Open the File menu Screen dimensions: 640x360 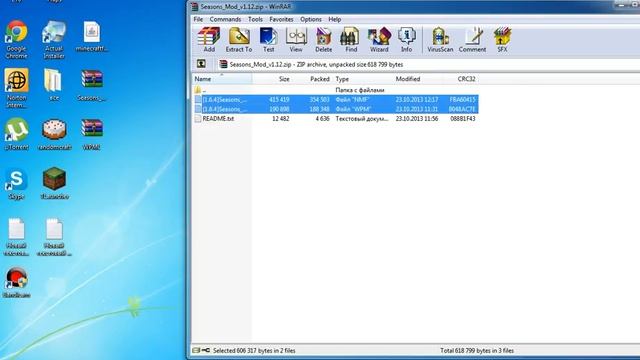click(198, 19)
